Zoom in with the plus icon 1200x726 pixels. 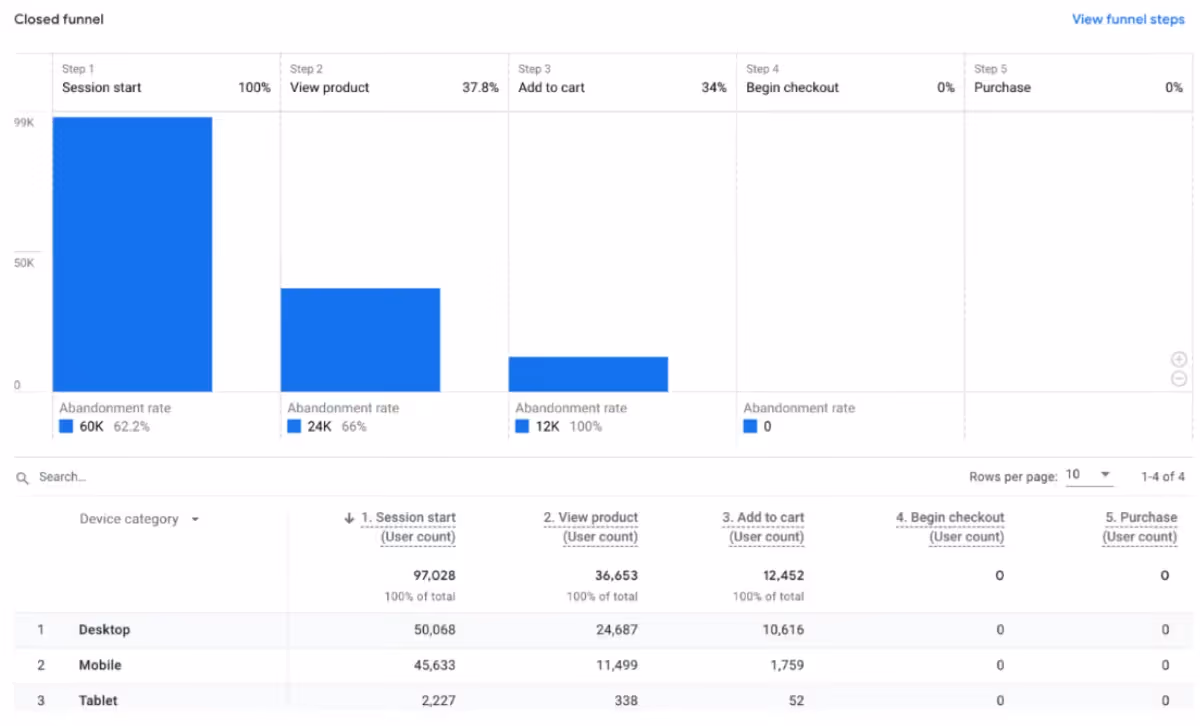pos(1179,359)
